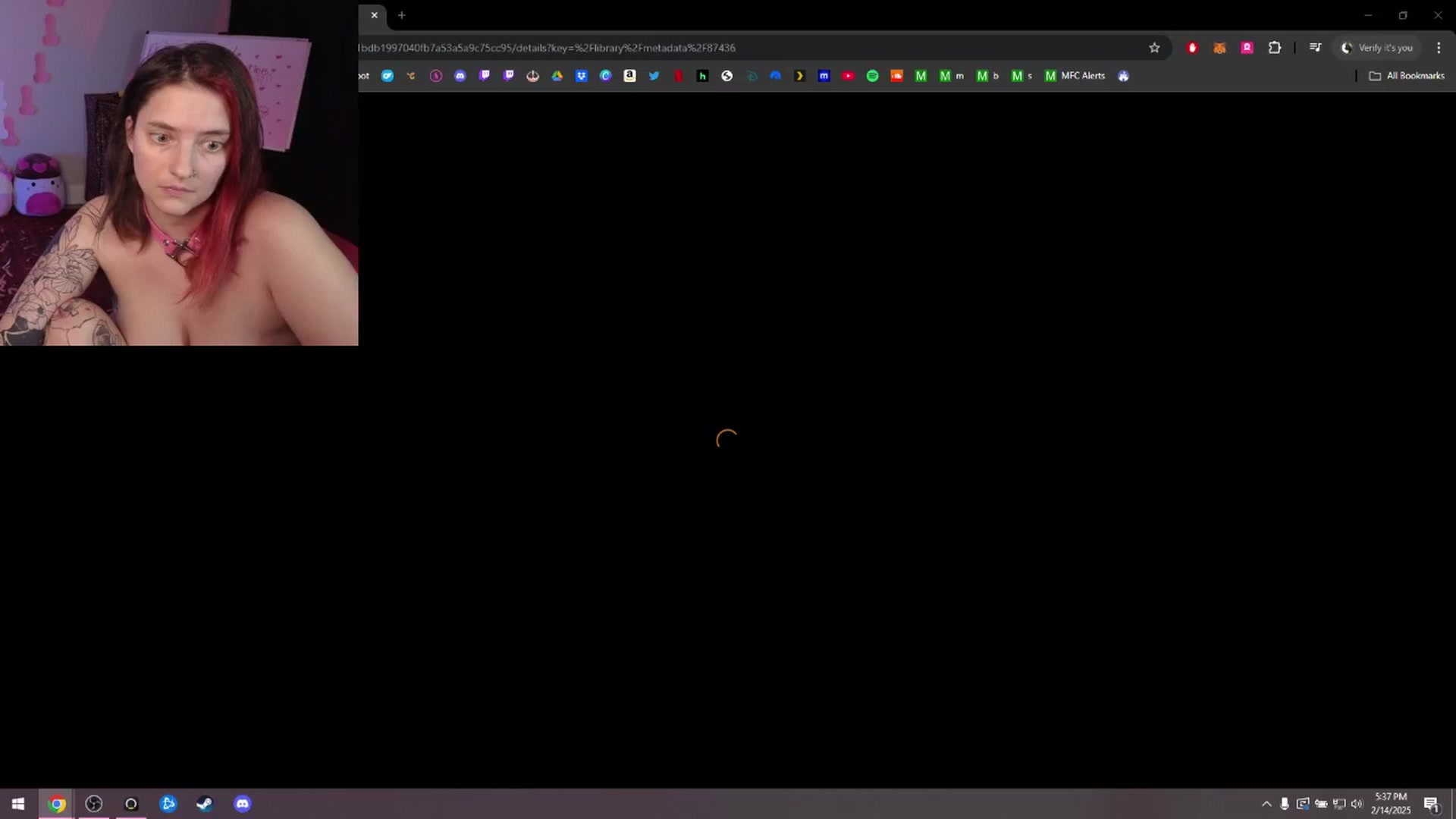Viewport: 1456px width, 819px height.
Task: Open the yellow arrow Plex bookmark
Action: click(x=799, y=76)
